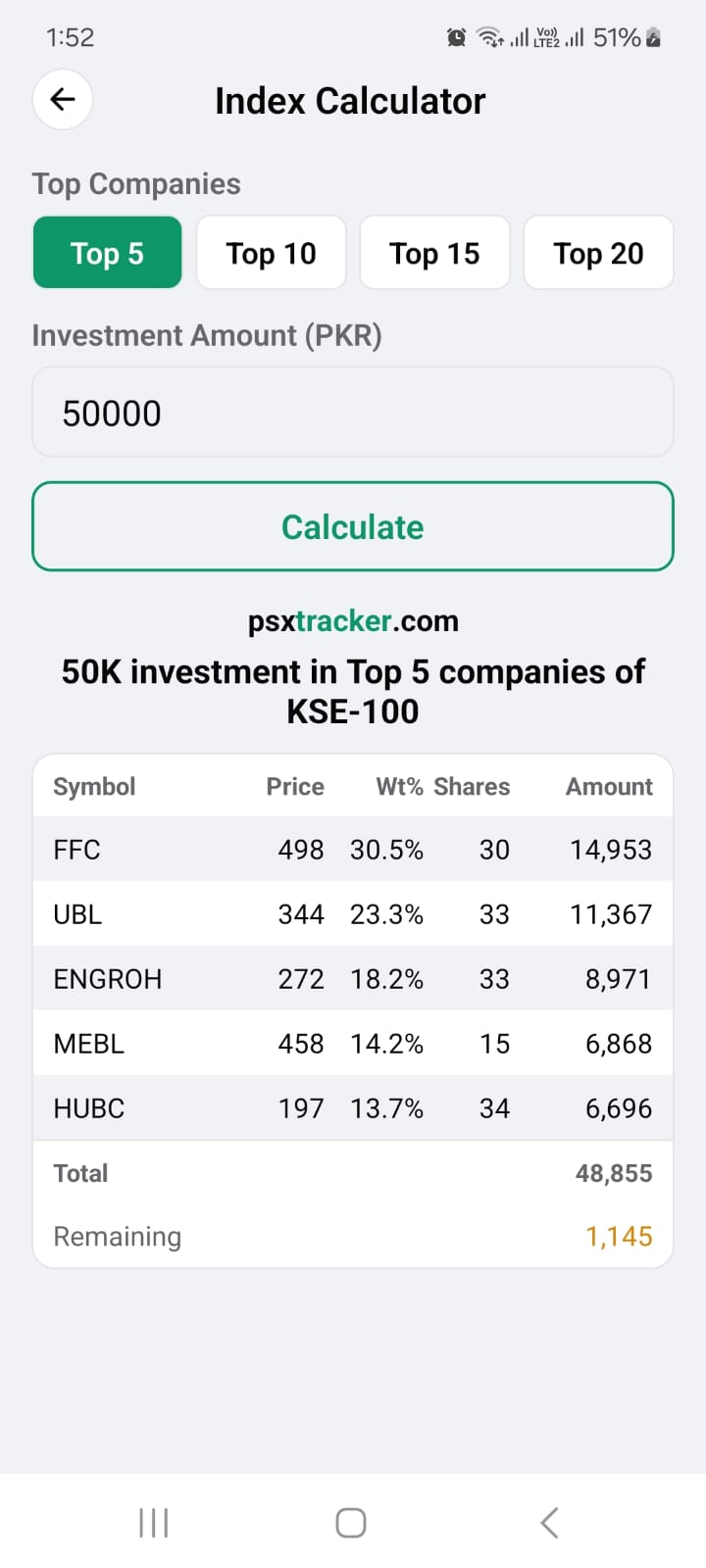Tap the MEBL row in results
706x1568 pixels.
pyautogui.click(x=353, y=1044)
